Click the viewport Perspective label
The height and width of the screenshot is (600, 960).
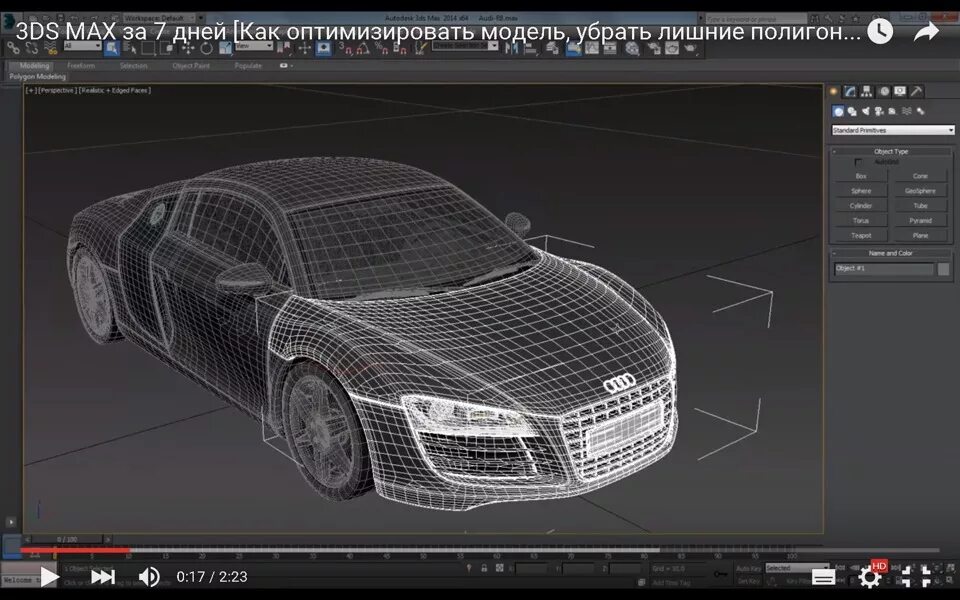point(58,90)
